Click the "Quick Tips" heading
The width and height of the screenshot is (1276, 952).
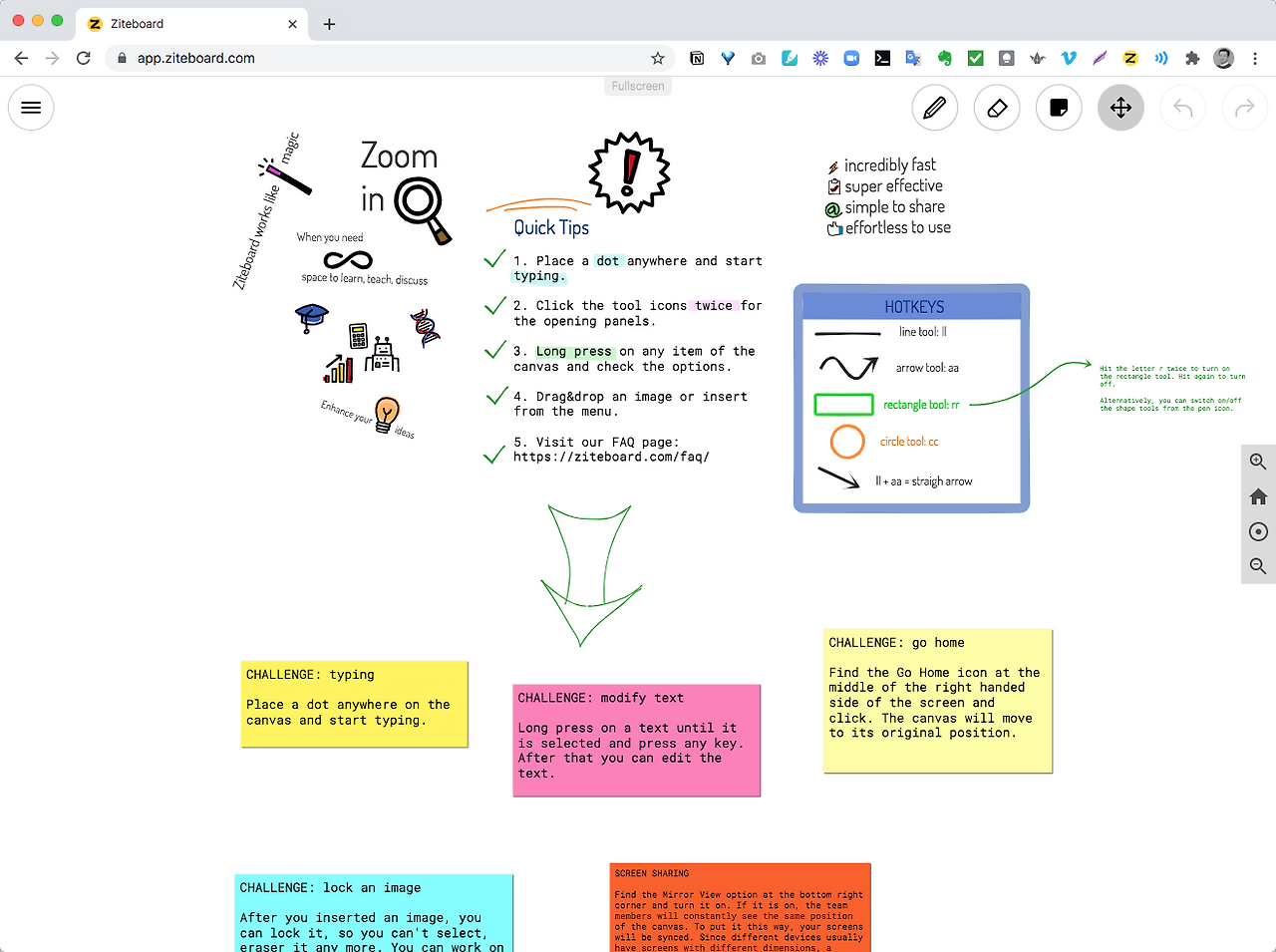pos(551,227)
